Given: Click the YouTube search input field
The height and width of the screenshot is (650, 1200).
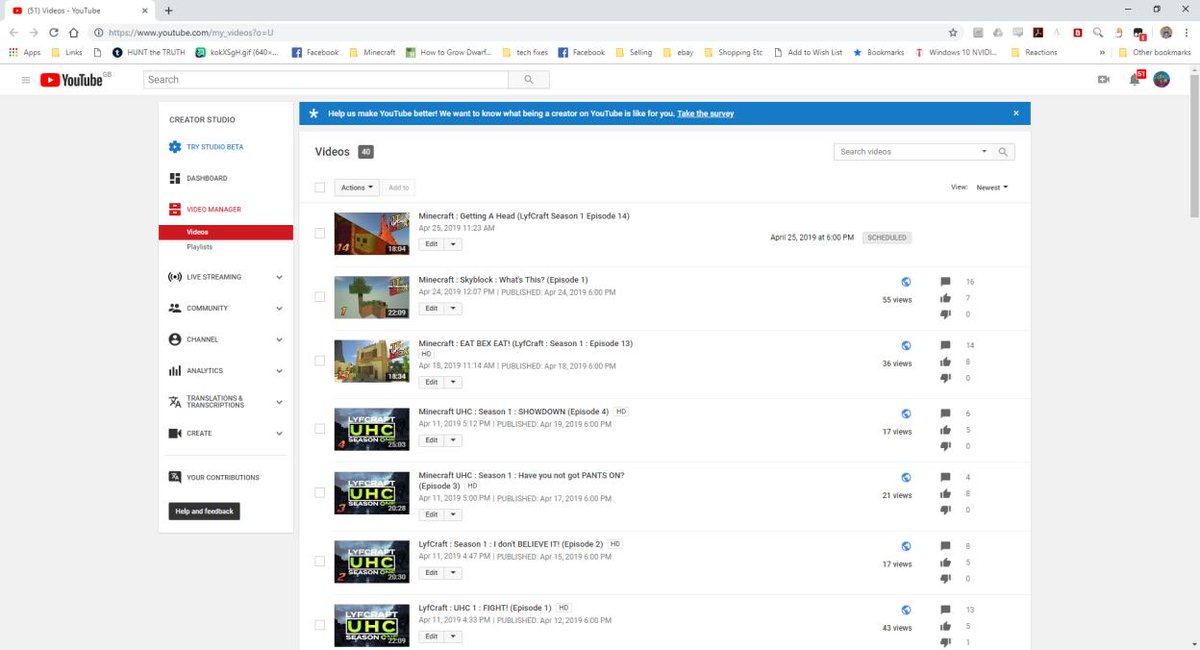Looking at the screenshot, I should [x=325, y=80].
